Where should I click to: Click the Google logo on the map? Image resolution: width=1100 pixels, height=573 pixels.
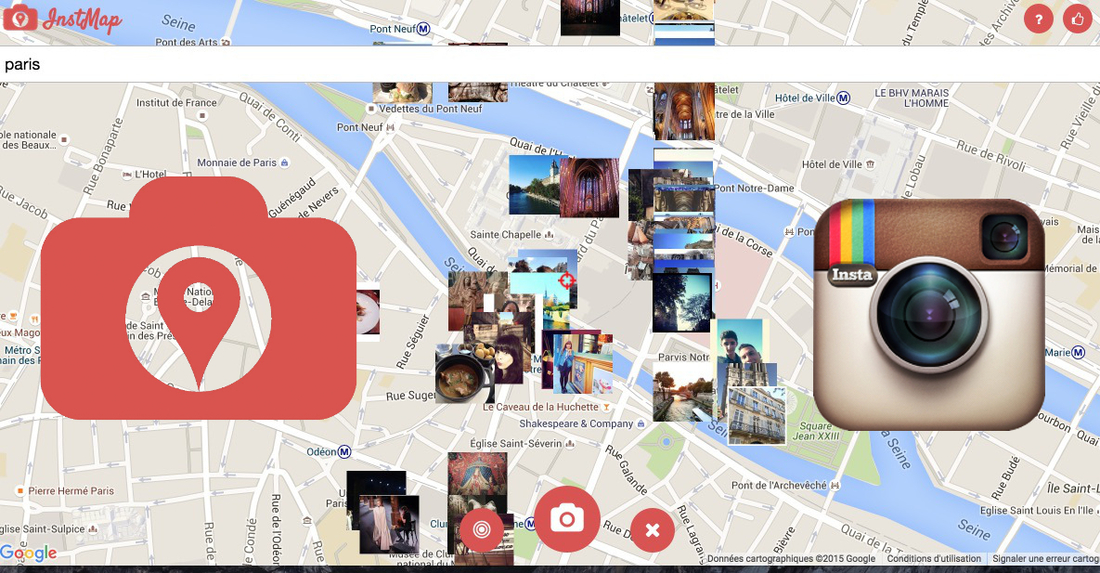pos(29,553)
